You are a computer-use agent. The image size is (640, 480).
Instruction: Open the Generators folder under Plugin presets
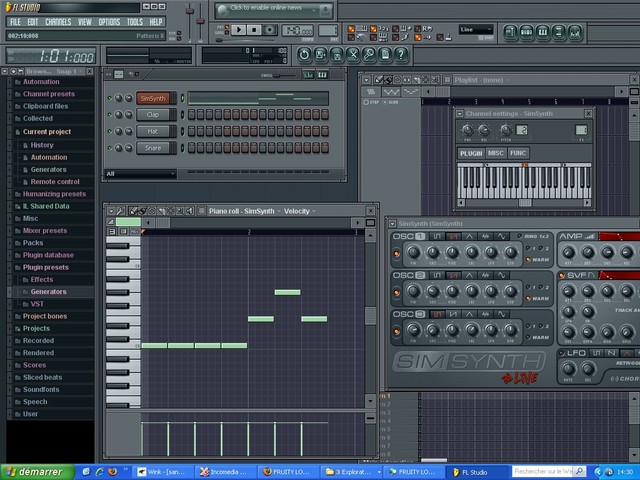pyautogui.click(x=48, y=292)
